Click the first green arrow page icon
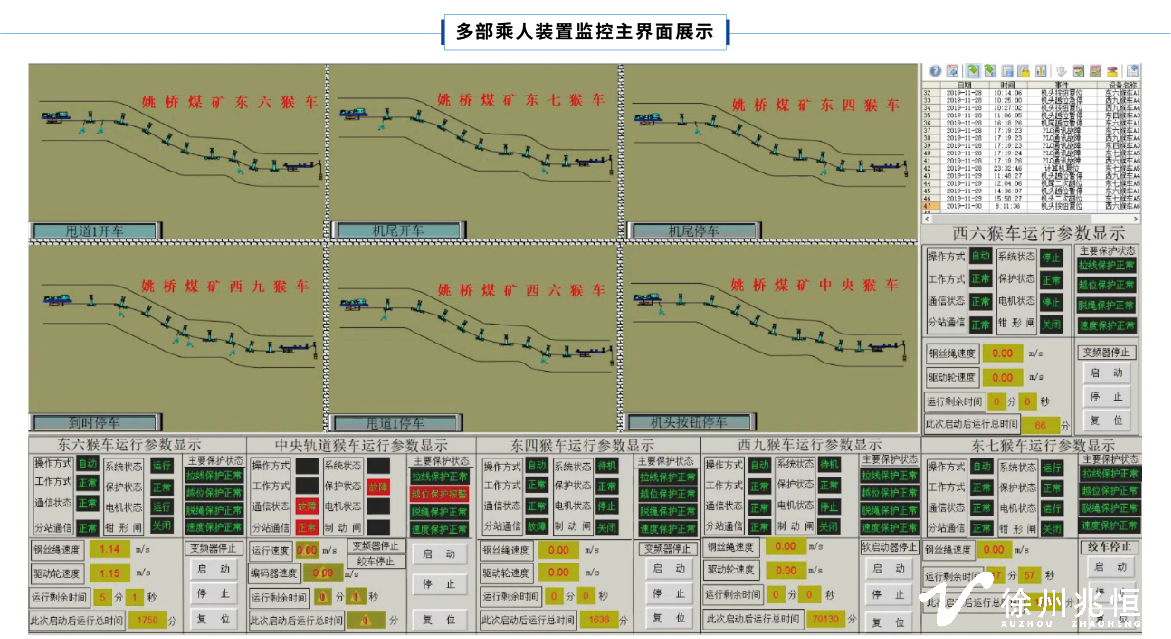Viewport: 1171px width, 639px height. coord(972,71)
